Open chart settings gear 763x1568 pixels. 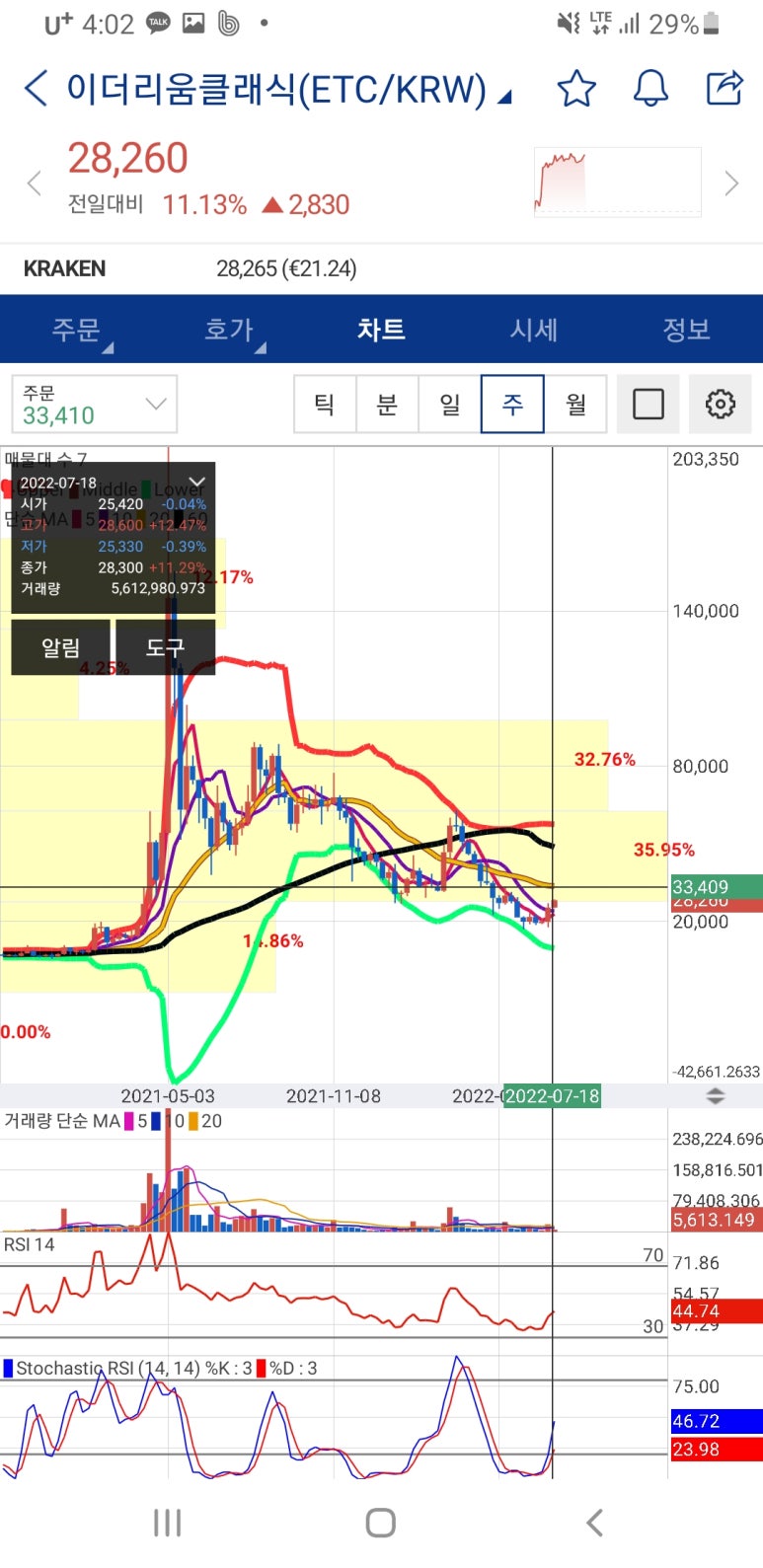pos(721,405)
